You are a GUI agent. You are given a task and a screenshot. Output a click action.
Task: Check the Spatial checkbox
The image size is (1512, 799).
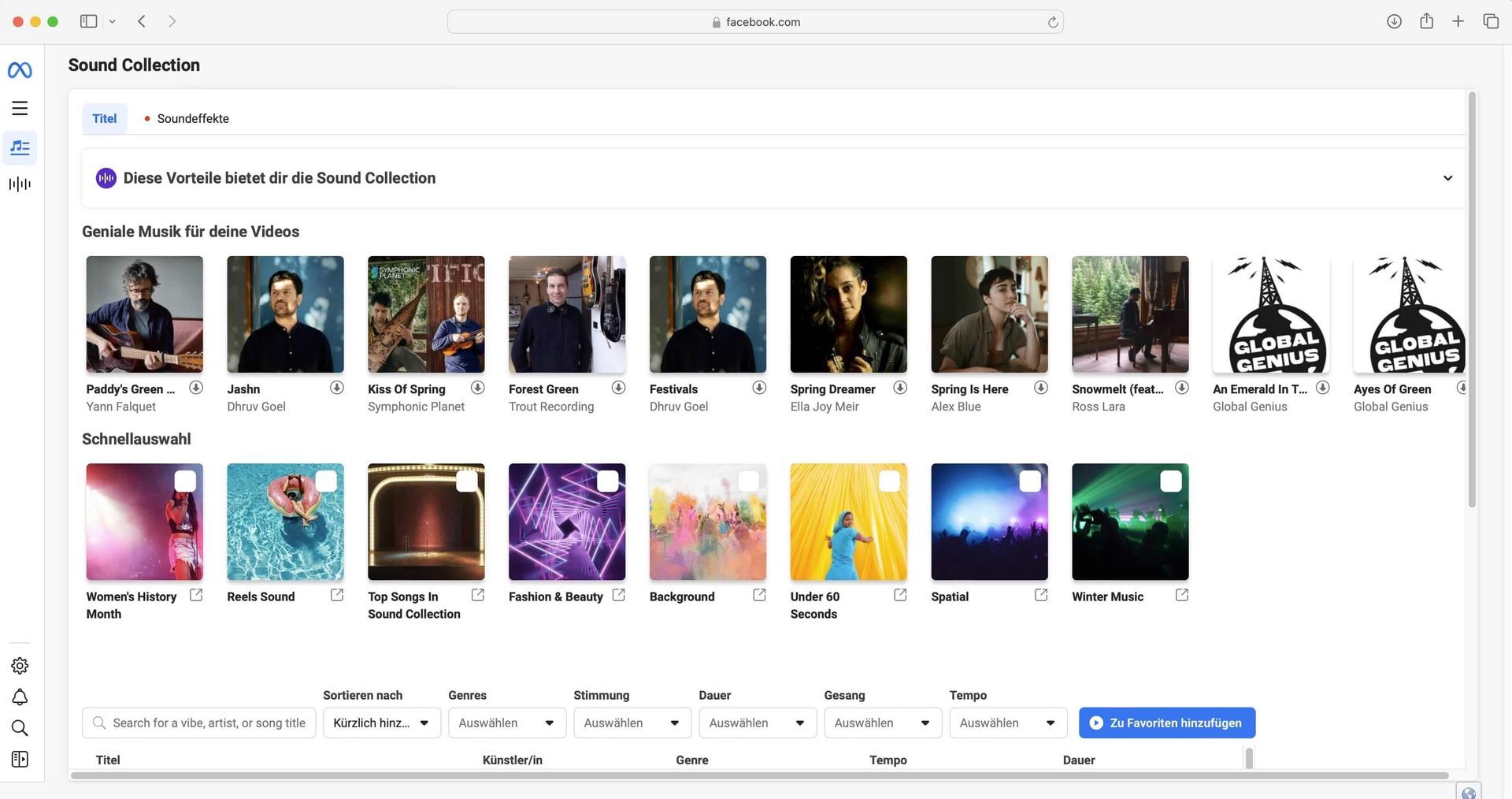coord(1030,481)
